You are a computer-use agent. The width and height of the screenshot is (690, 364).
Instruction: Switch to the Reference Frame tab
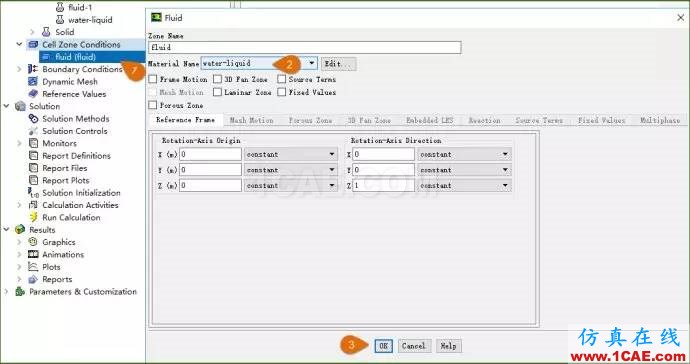[x=185, y=120]
